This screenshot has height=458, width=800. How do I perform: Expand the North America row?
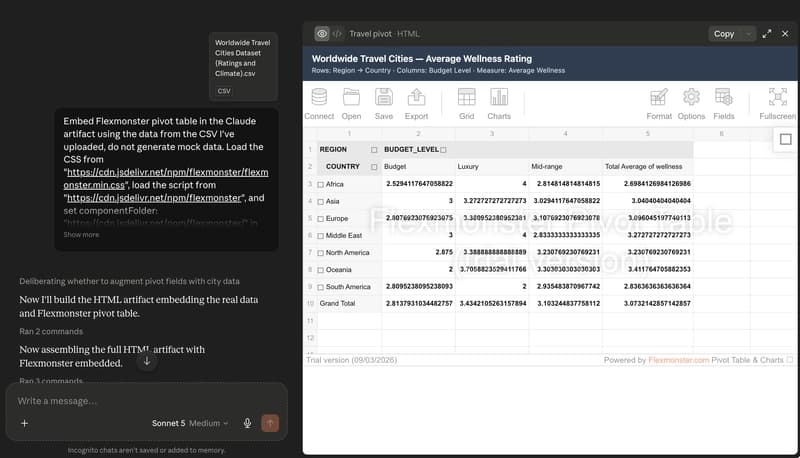[x=320, y=253]
